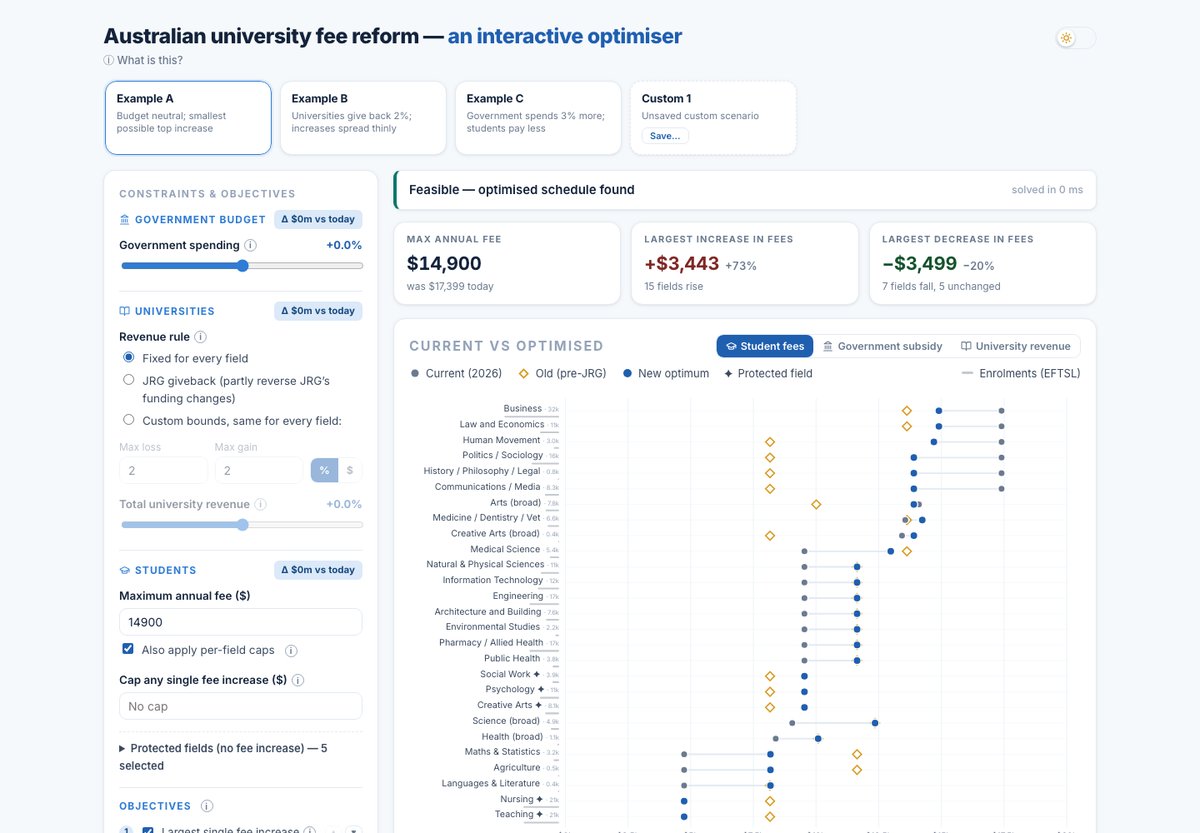Click the Law and Economics field label
The width and height of the screenshot is (1200, 833).
pos(502,424)
